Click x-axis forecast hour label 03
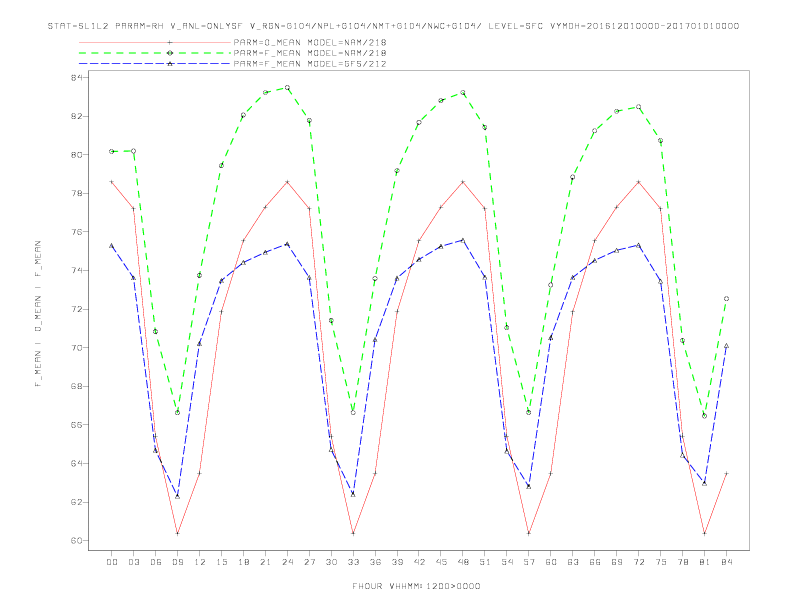 tap(133, 562)
